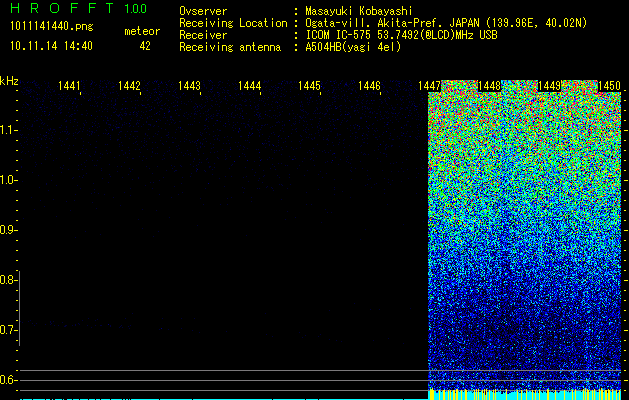
Task: Click the HROFFT title text
Action: 62,8
